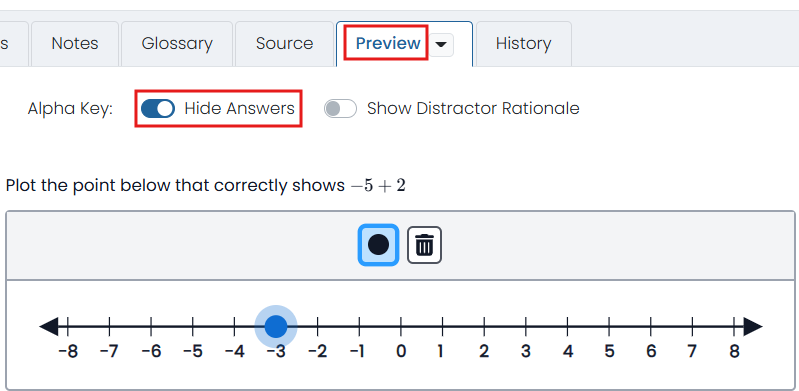Open the Glossary tab
The height and width of the screenshot is (391, 799).
pos(177,44)
